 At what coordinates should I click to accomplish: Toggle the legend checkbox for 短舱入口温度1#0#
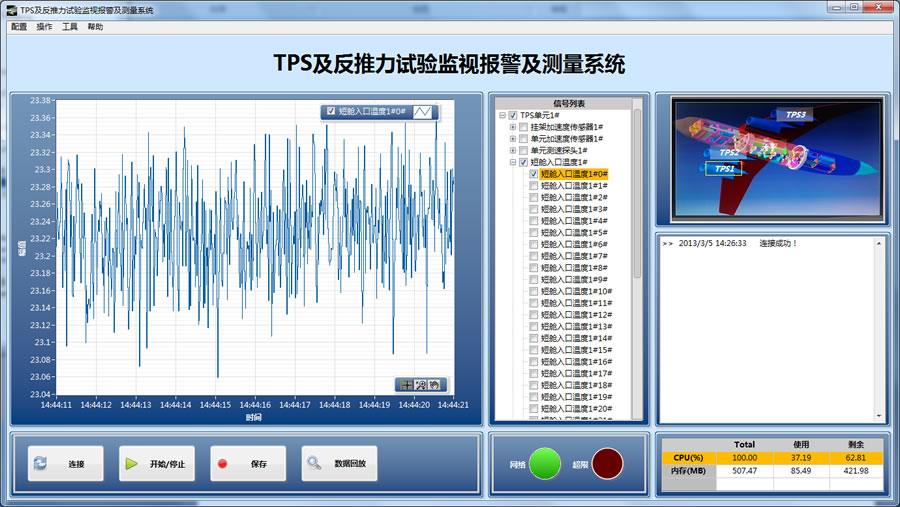click(x=331, y=111)
